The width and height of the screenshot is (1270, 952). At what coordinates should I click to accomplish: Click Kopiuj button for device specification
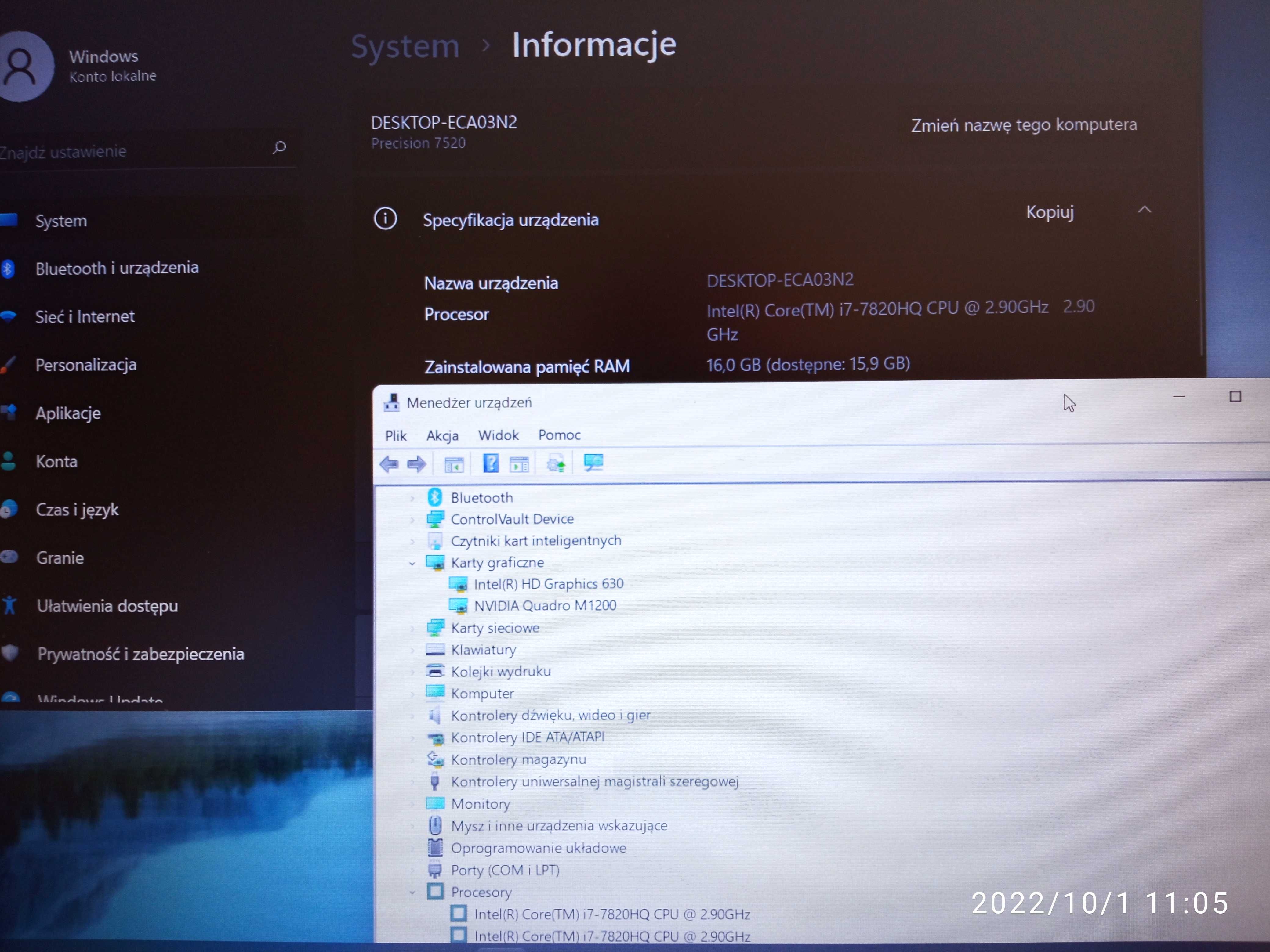tap(1050, 212)
